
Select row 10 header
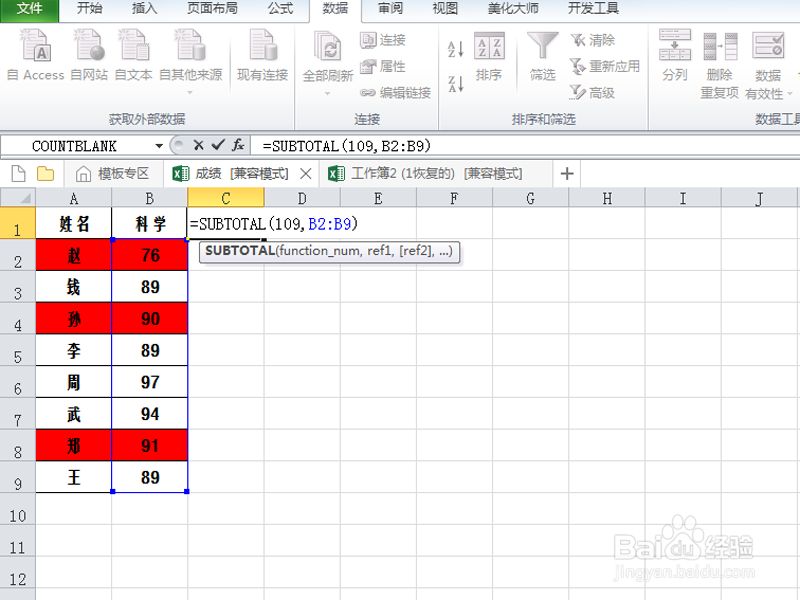(17, 509)
